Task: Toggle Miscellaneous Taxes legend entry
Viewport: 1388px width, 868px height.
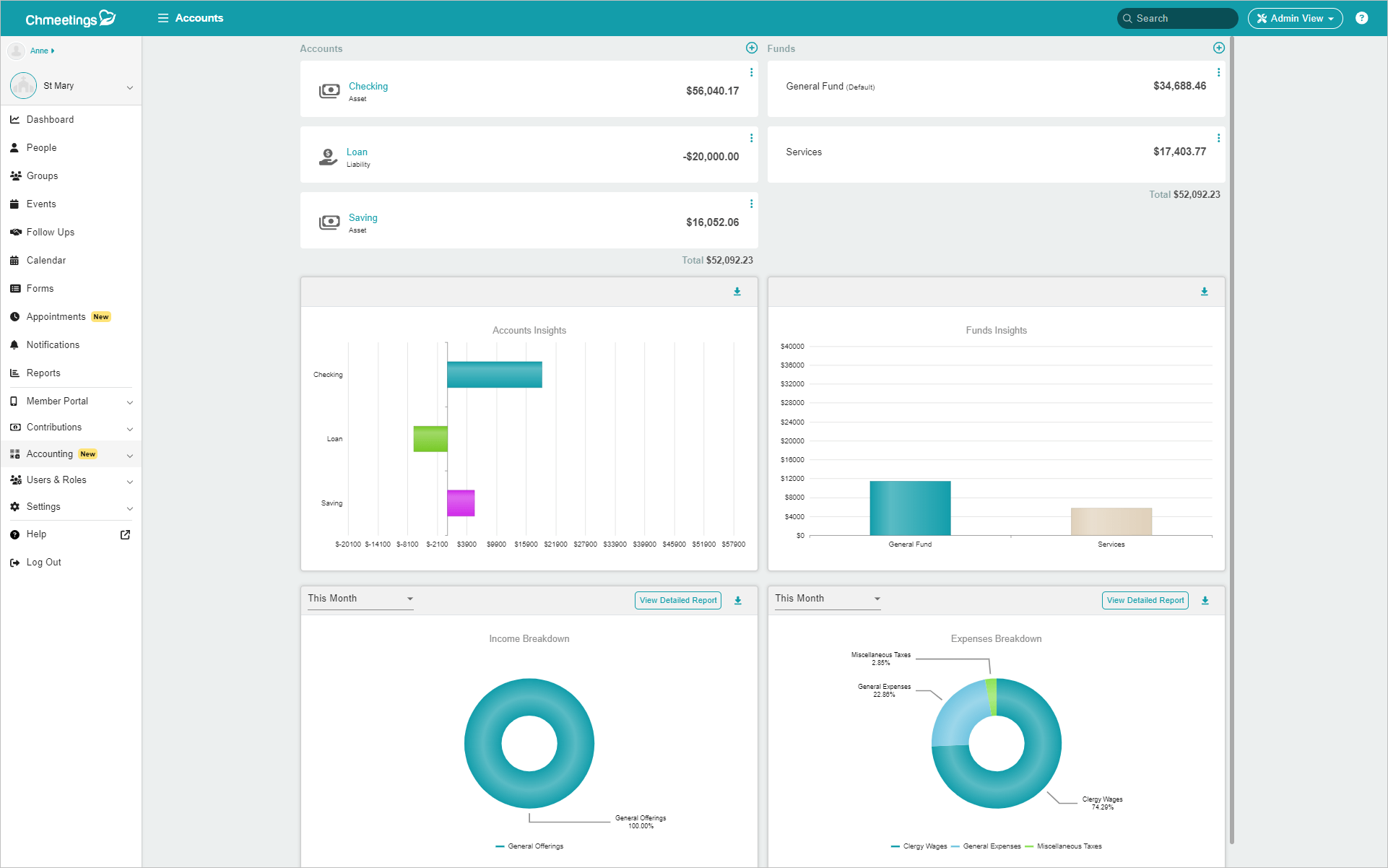Action: (x=1063, y=846)
